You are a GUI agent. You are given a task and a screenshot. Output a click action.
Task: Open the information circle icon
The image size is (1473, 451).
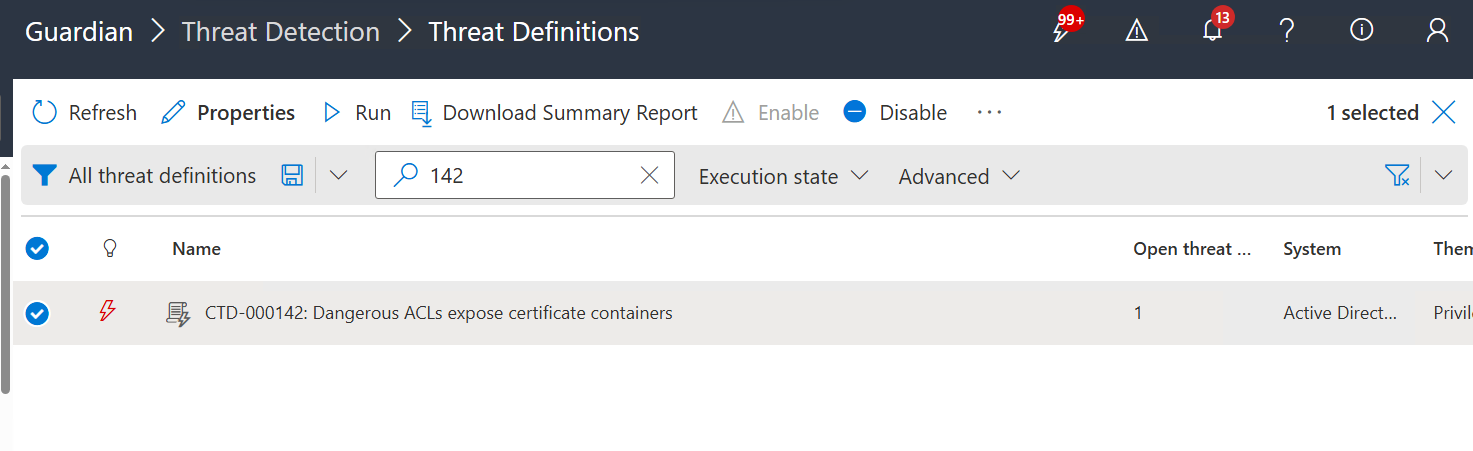coord(1361,31)
